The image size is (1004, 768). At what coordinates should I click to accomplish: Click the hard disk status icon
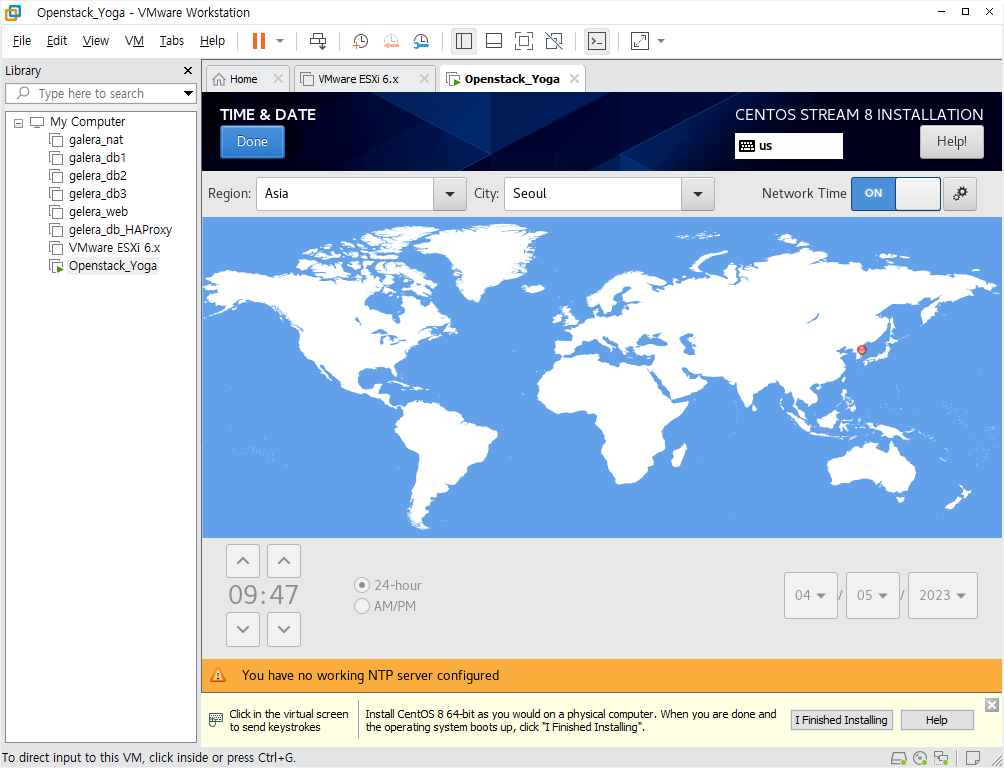click(899, 759)
